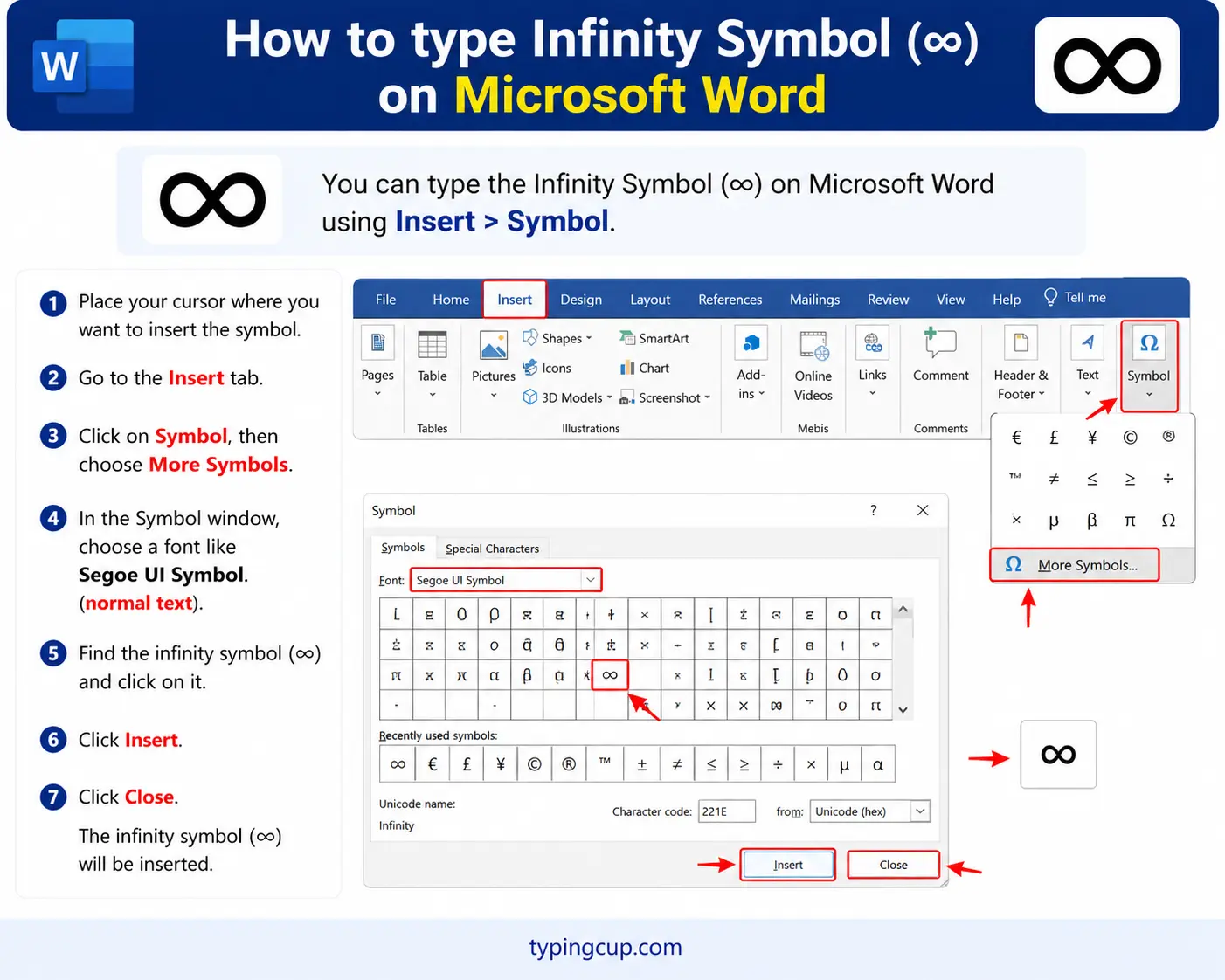Pick the not-equal sign in Symbol dropdown gallery

point(1054,479)
